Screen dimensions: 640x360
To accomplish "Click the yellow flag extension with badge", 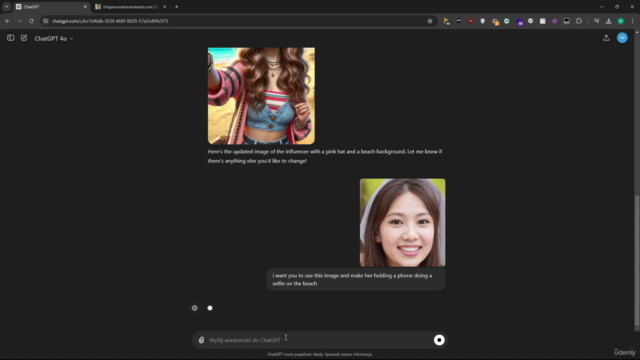I will pyautogui.click(x=447, y=21).
